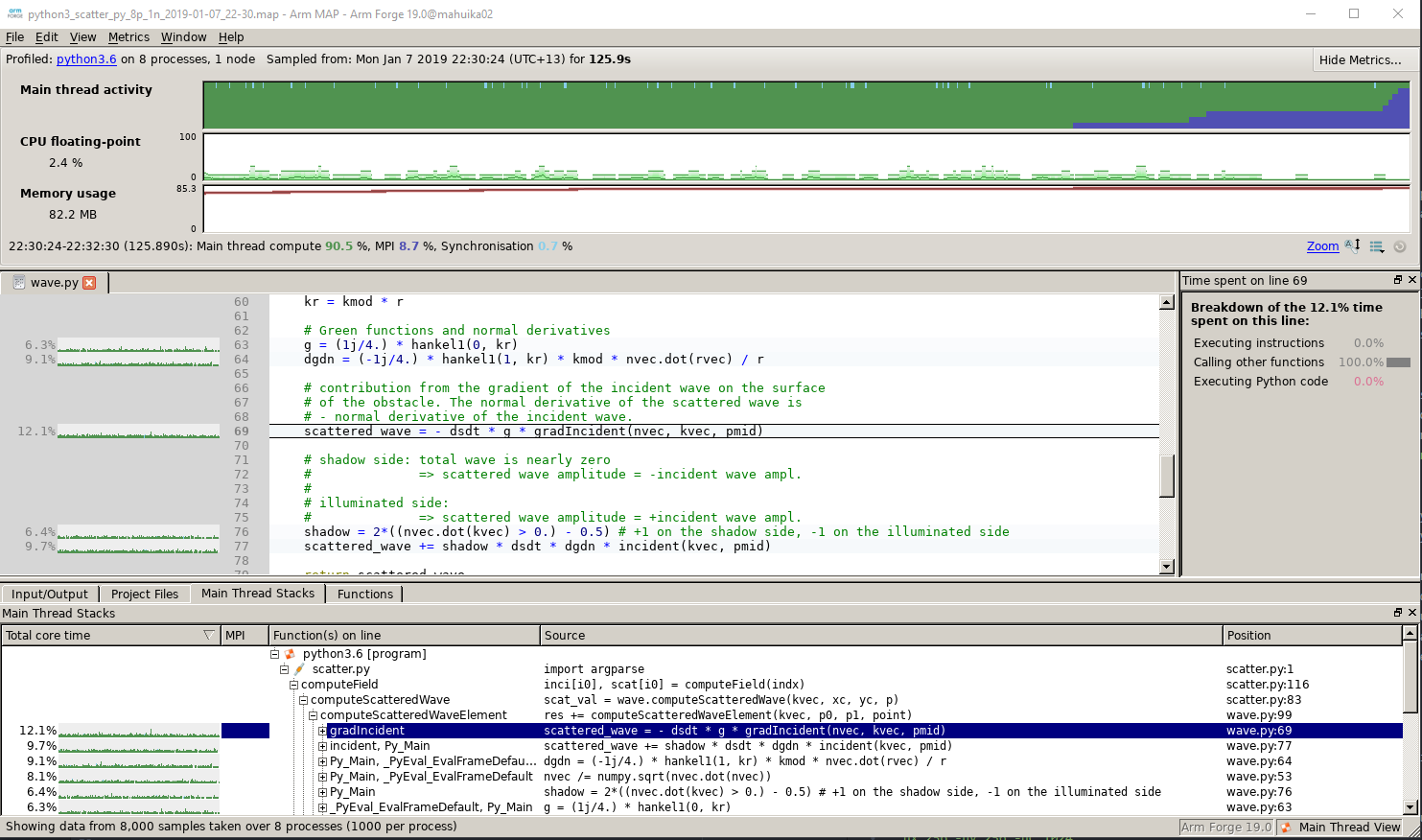
Task: Click the circular refresh icon beside metrics list
Action: [x=1400, y=246]
